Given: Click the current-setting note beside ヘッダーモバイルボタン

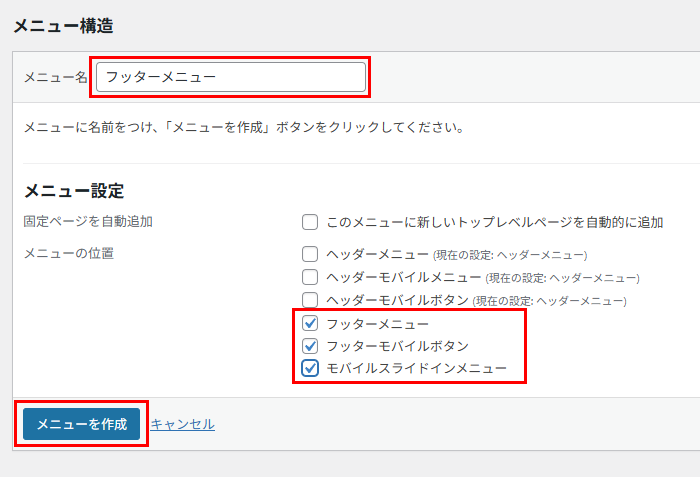Looking at the screenshot, I should (x=550, y=301).
